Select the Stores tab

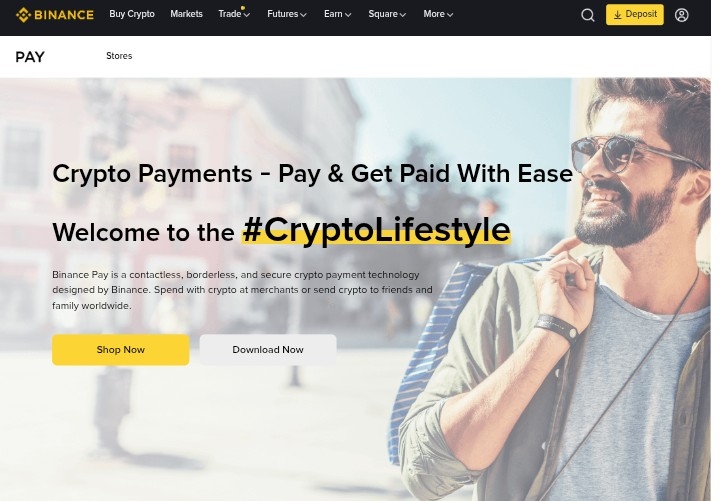[x=119, y=56]
